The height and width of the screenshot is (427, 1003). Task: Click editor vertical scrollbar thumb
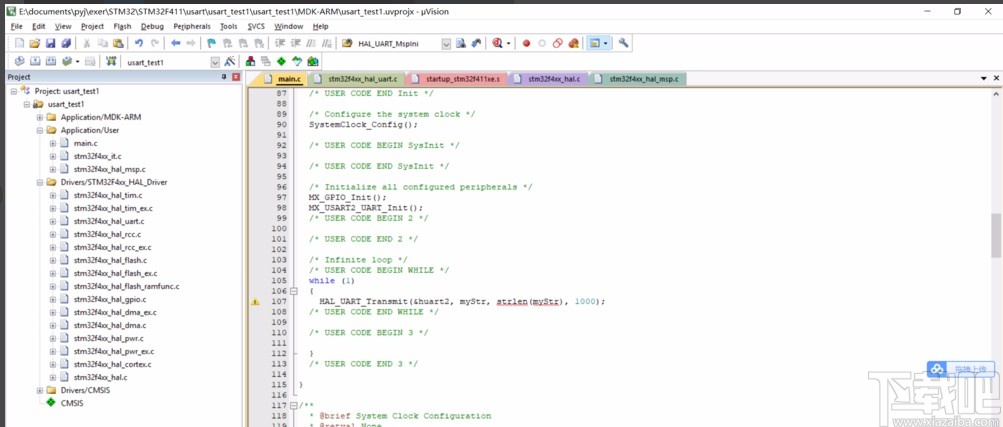coord(996,235)
